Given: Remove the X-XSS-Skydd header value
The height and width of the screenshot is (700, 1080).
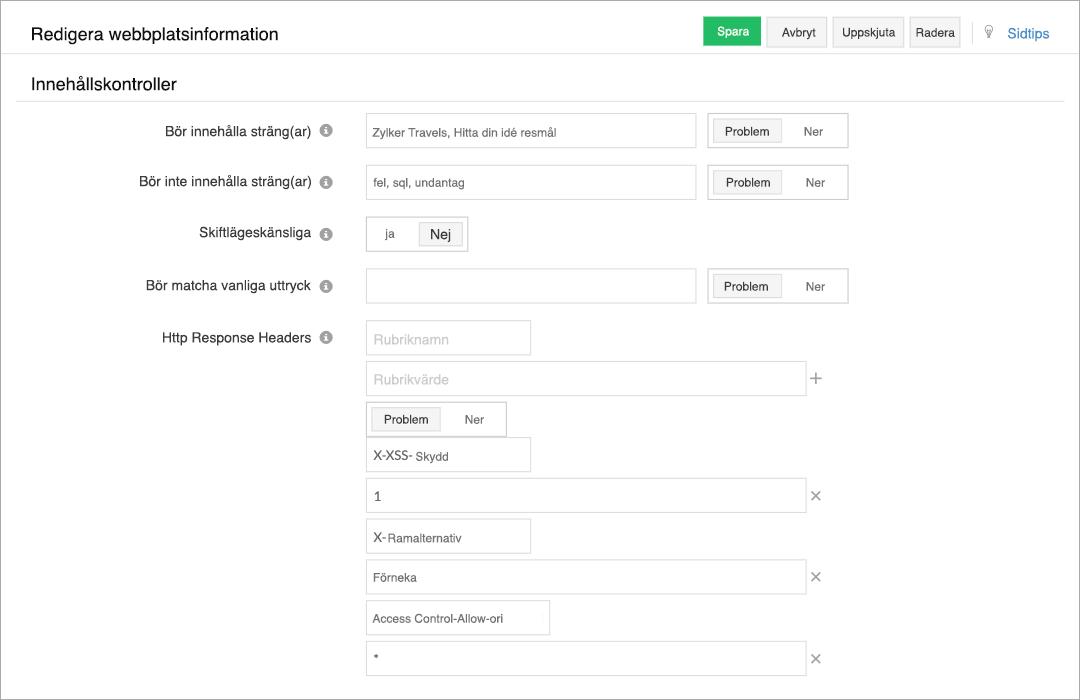Looking at the screenshot, I should (816, 495).
